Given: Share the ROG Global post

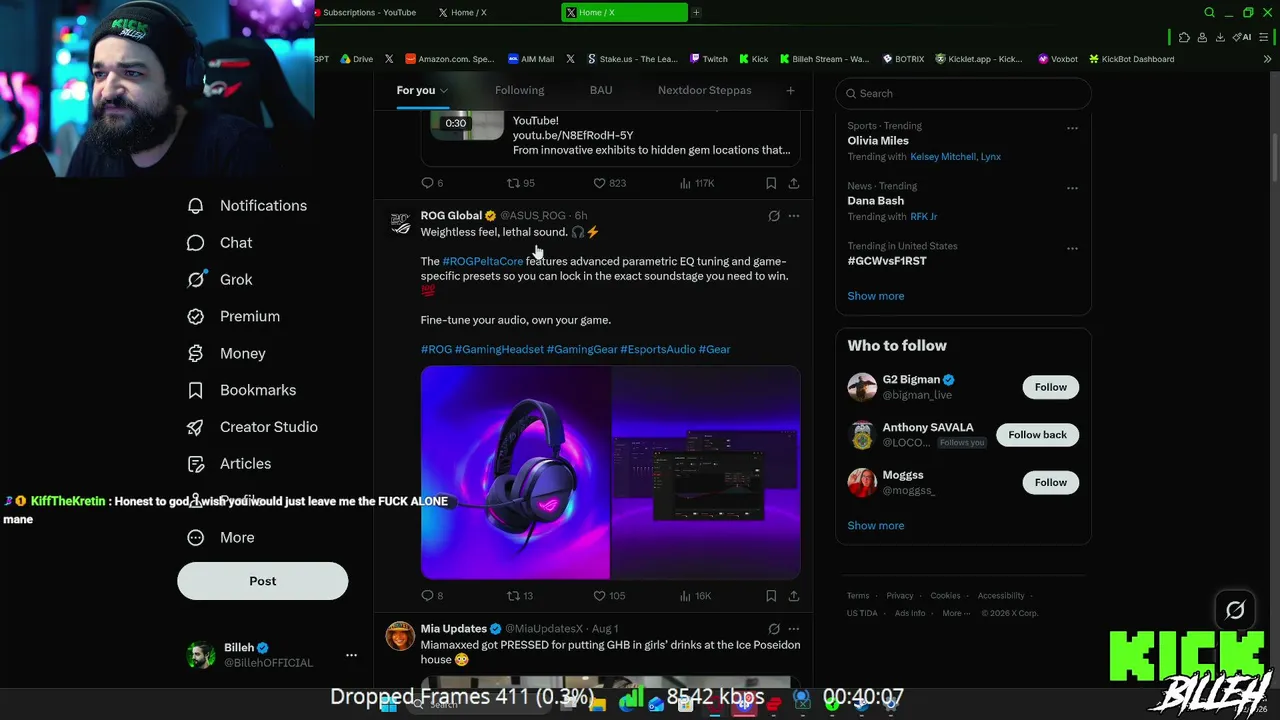Looking at the screenshot, I should tap(794, 596).
